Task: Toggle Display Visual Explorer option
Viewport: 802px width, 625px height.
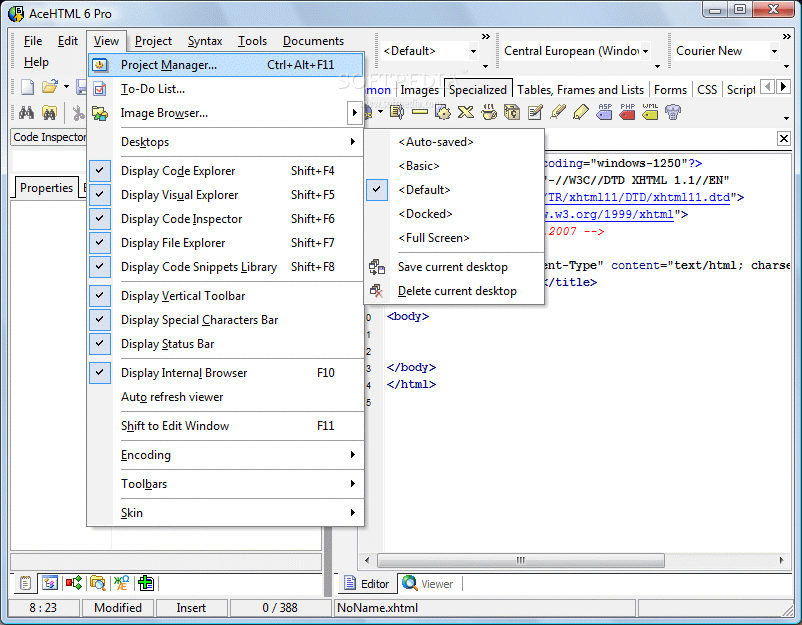Action: coord(226,195)
